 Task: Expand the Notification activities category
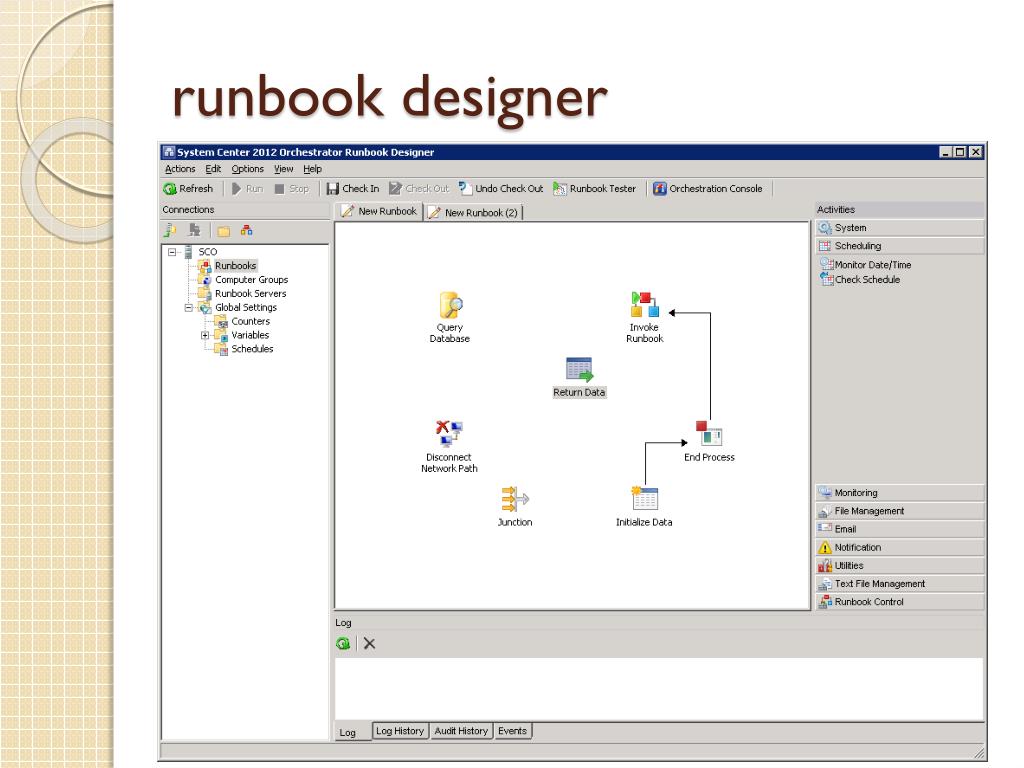(x=900, y=548)
